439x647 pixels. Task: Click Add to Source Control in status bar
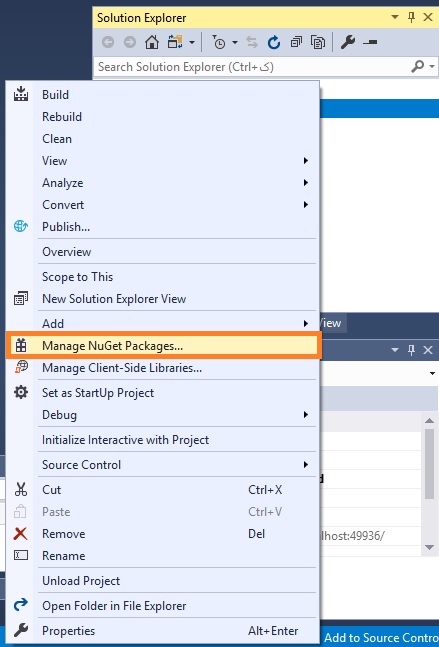[x=381, y=638]
